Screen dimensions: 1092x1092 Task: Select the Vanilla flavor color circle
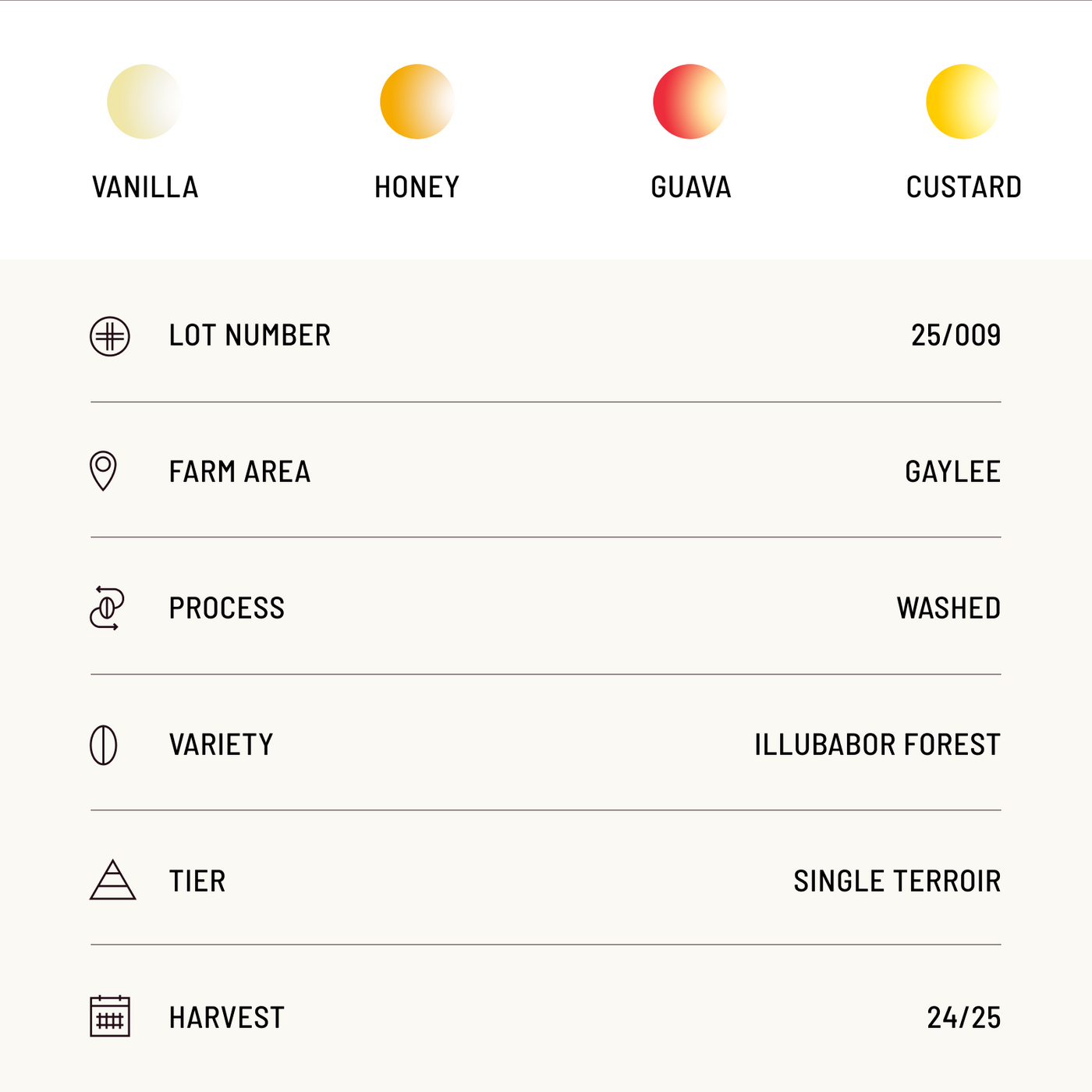pyautogui.click(x=144, y=101)
